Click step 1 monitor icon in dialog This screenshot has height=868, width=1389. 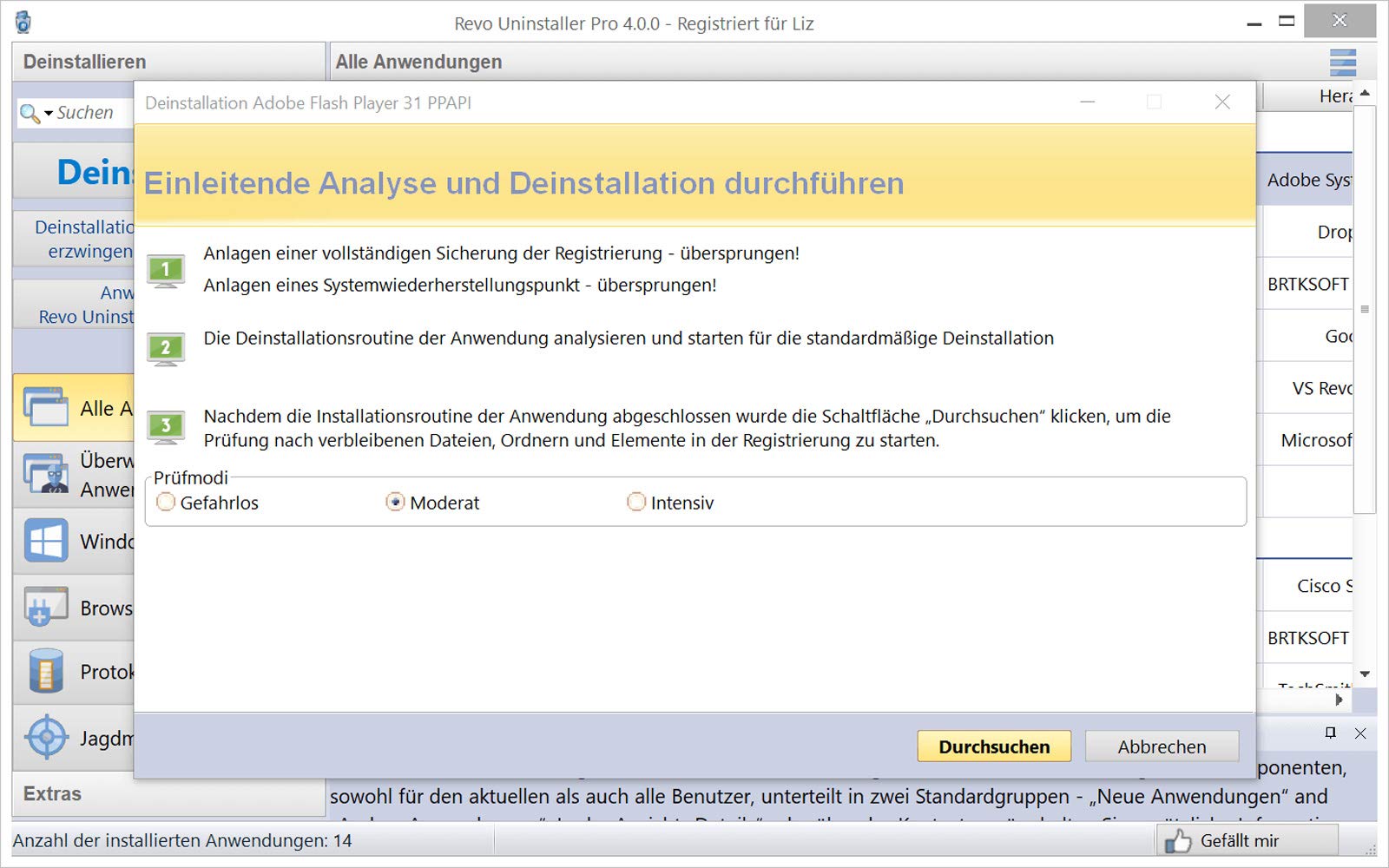[x=166, y=271]
